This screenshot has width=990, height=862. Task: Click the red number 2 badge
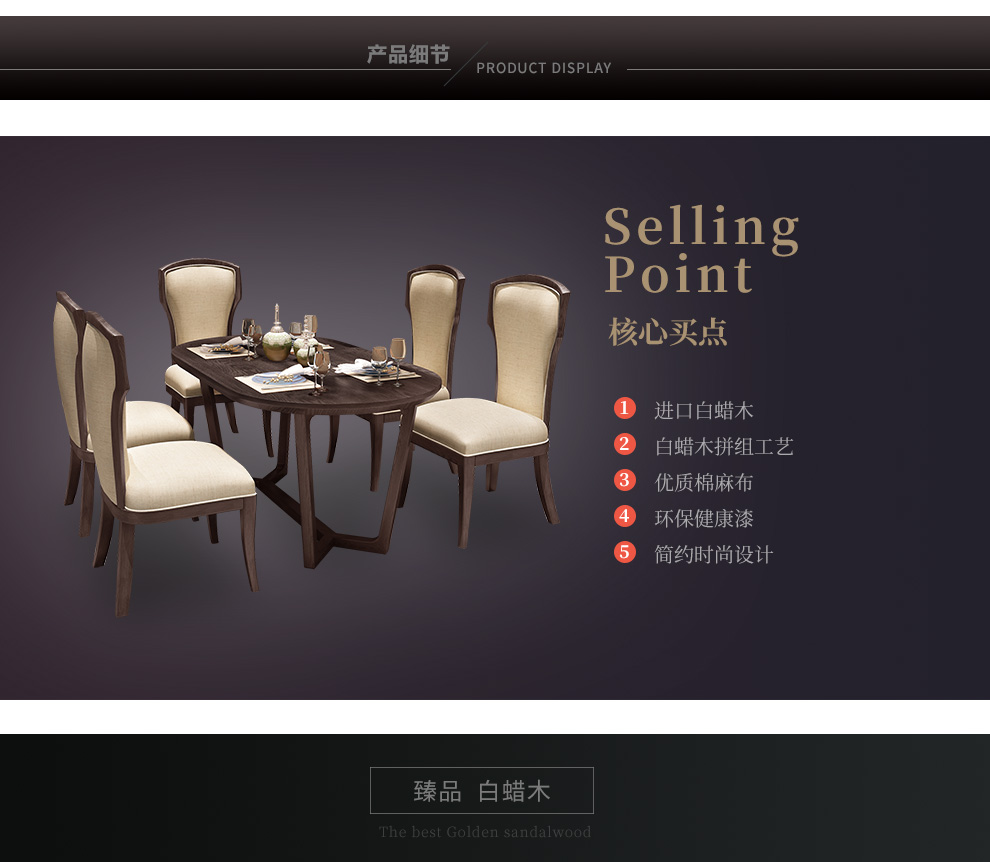624,444
